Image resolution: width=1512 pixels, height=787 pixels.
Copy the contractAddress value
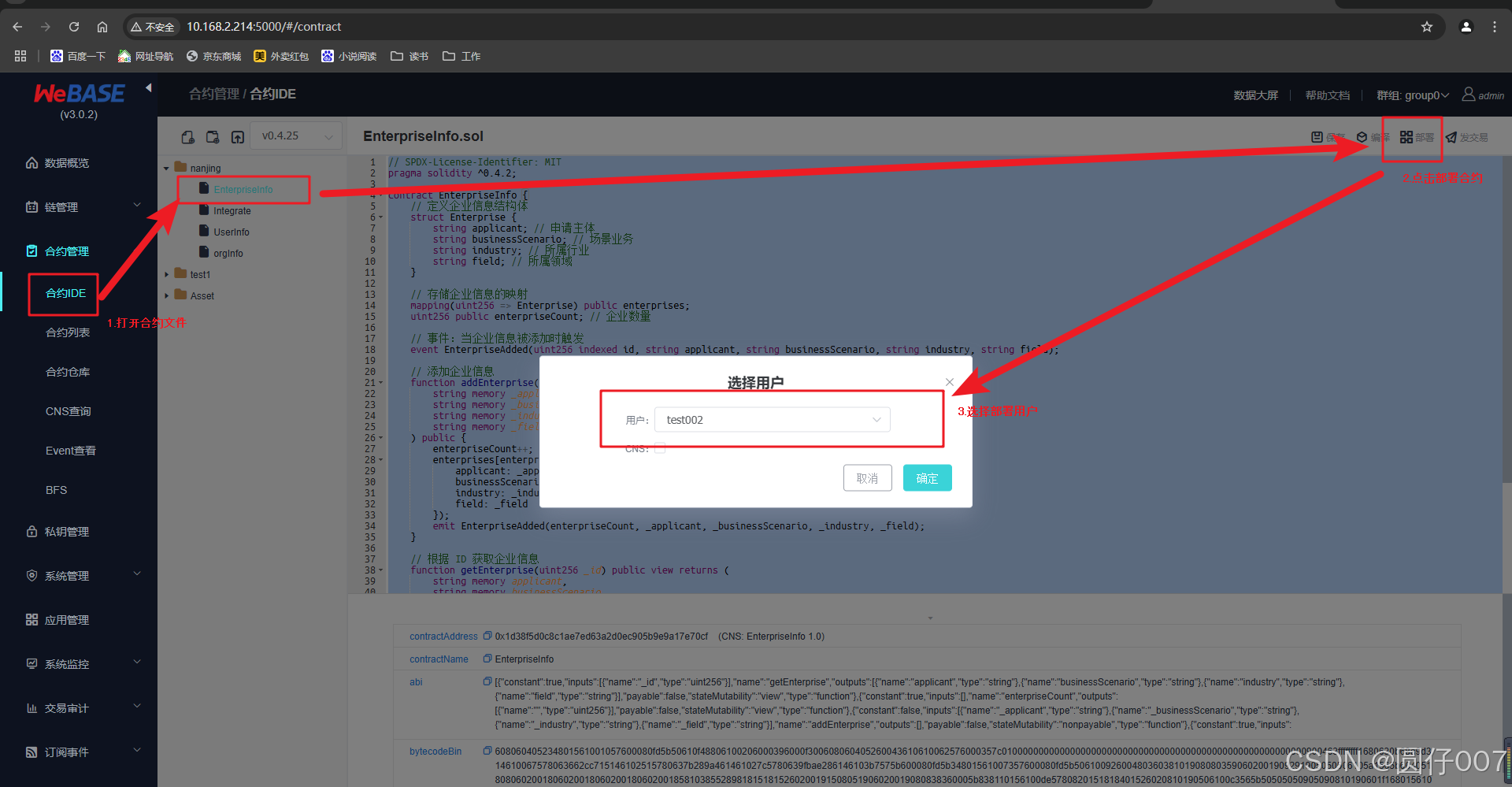[x=487, y=636]
